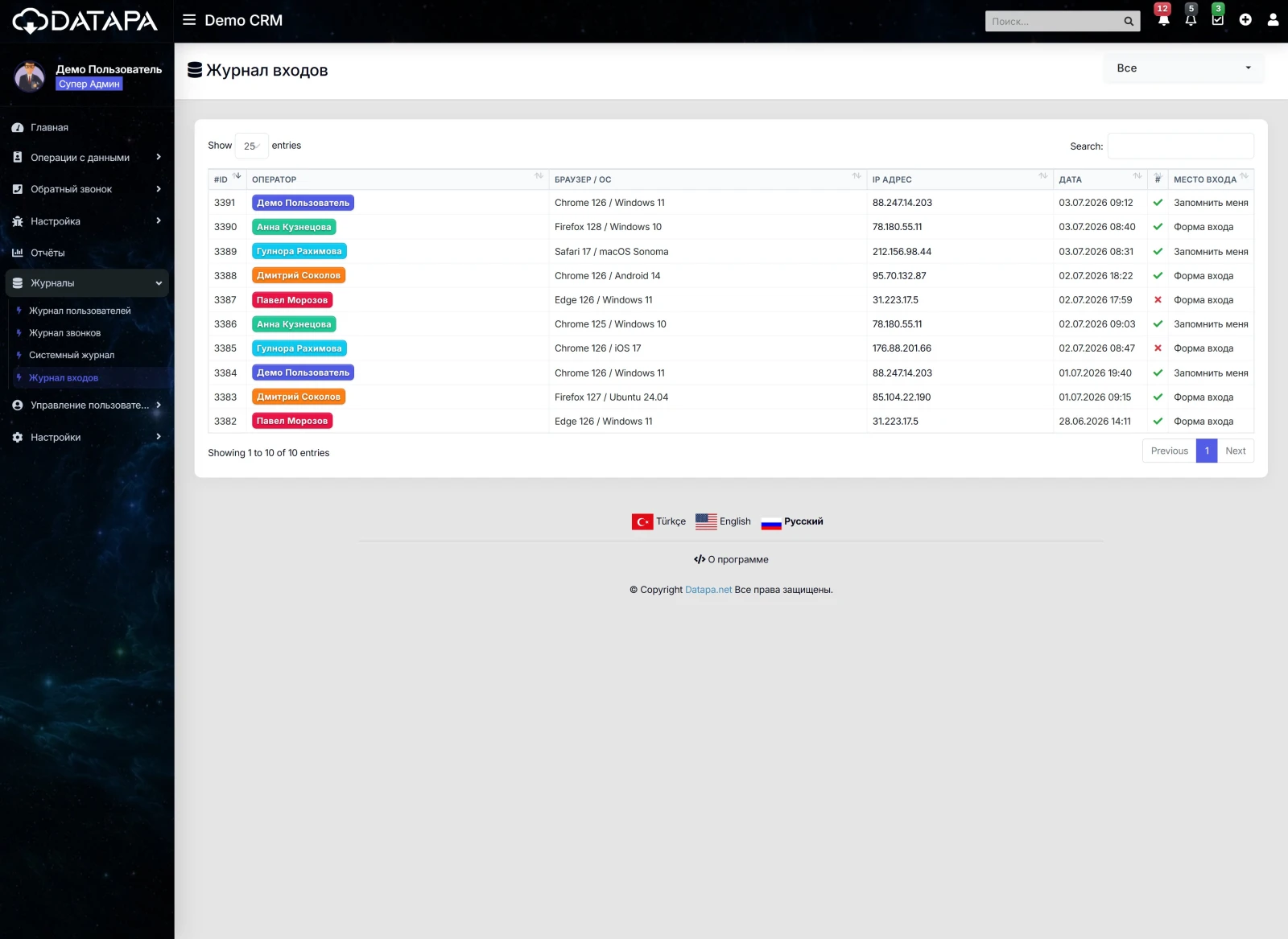Switch language to English
This screenshot has width=1288, height=939.
click(735, 521)
